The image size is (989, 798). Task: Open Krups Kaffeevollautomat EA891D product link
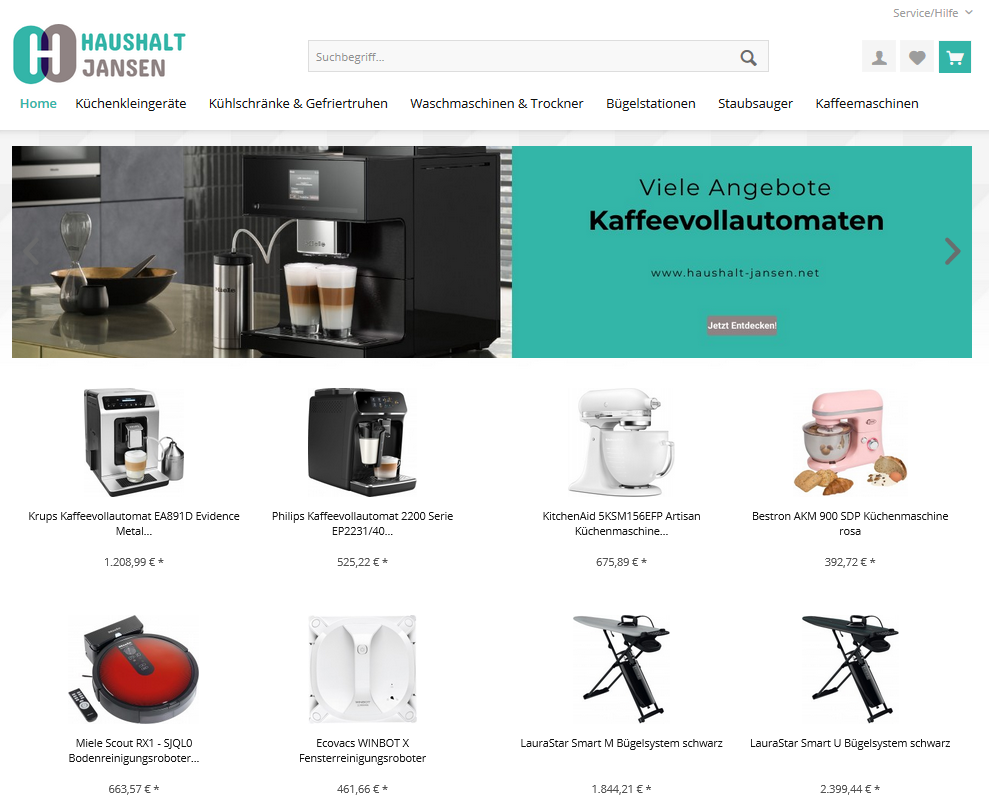(x=134, y=524)
